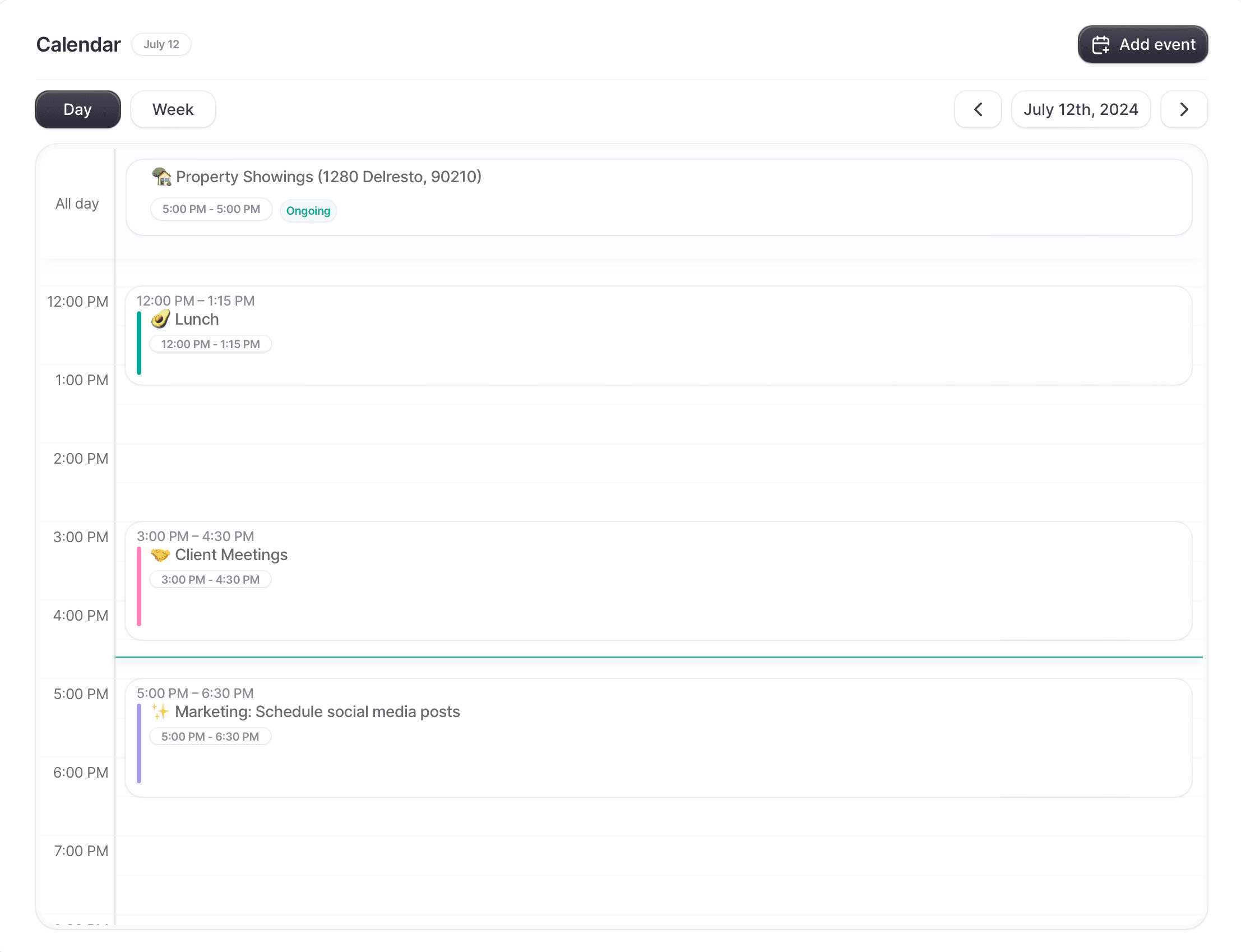This screenshot has height=952, width=1241.
Task: Go to next day with right chevron
Action: (x=1184, y=109)
